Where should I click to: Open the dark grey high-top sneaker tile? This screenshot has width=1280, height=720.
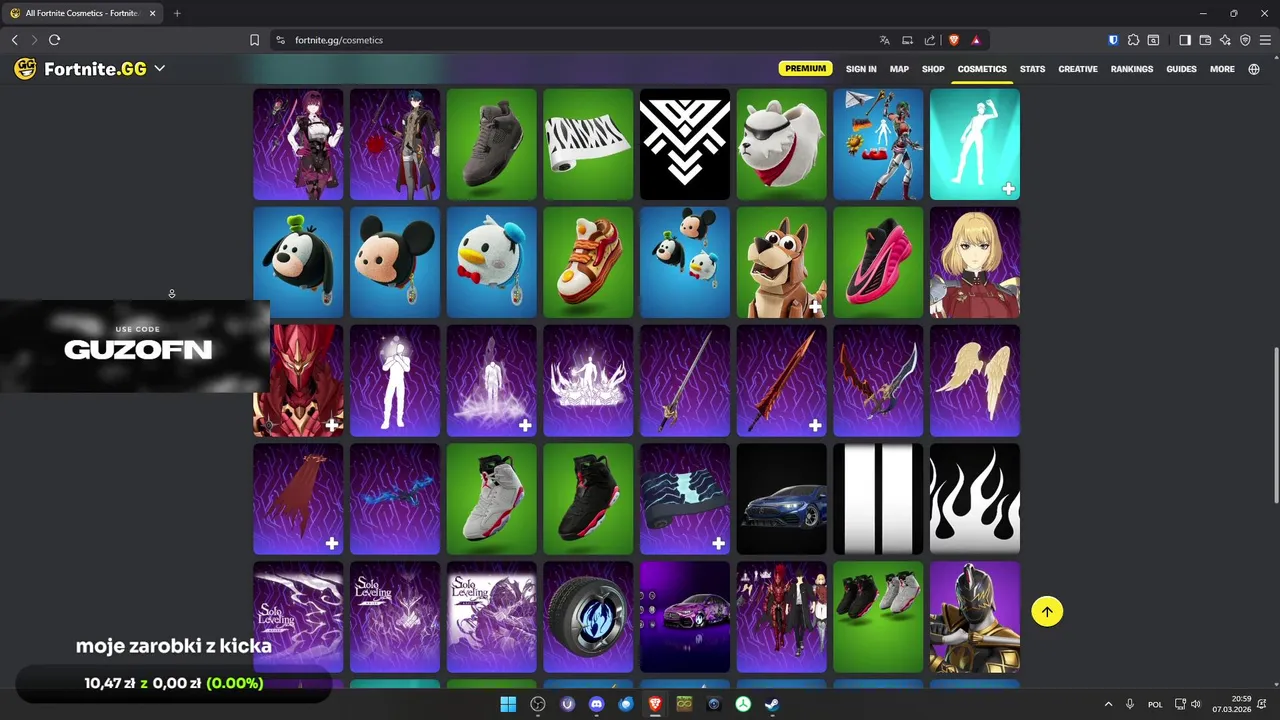[x=491, y=144]
